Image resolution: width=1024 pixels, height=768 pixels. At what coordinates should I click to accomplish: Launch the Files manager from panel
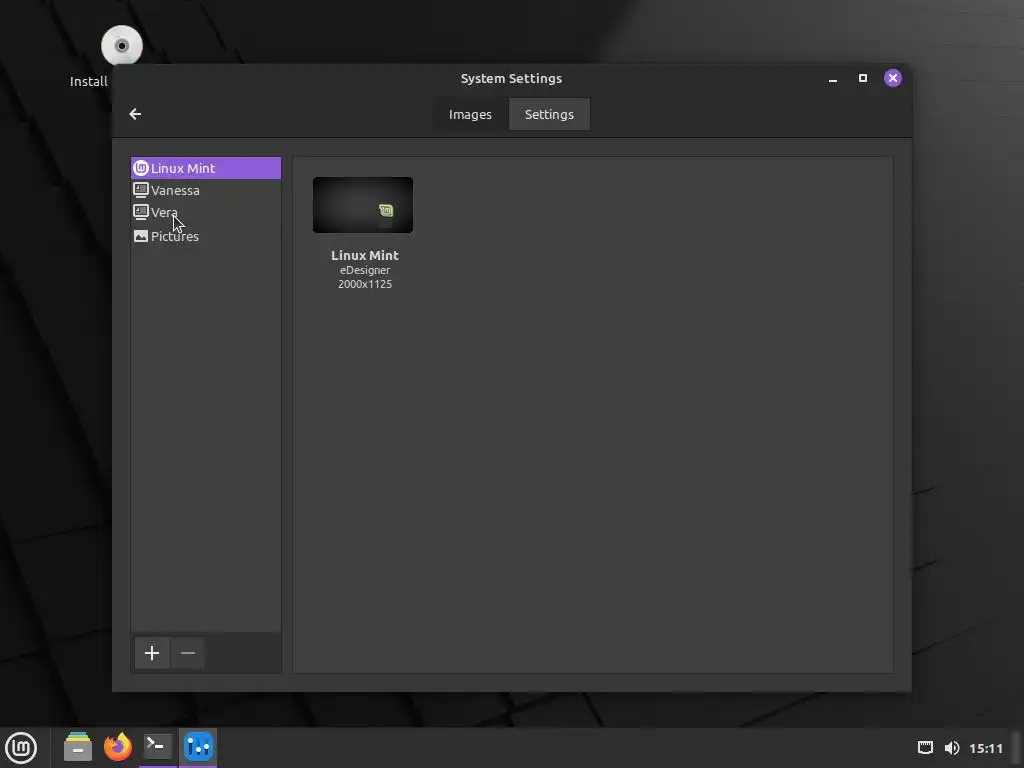pos(78,747)
